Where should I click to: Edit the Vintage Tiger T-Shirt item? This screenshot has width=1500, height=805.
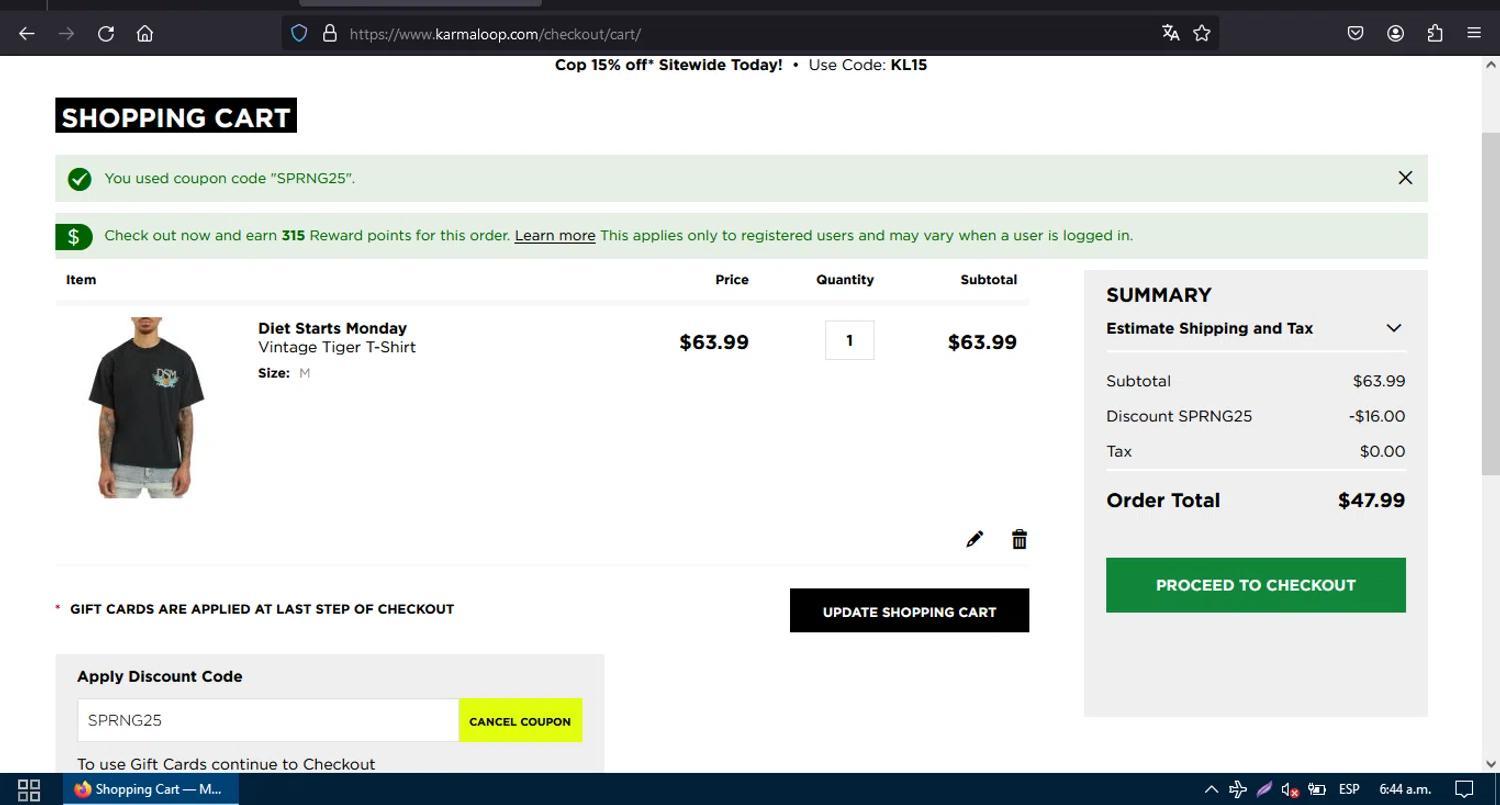[974, 539]
